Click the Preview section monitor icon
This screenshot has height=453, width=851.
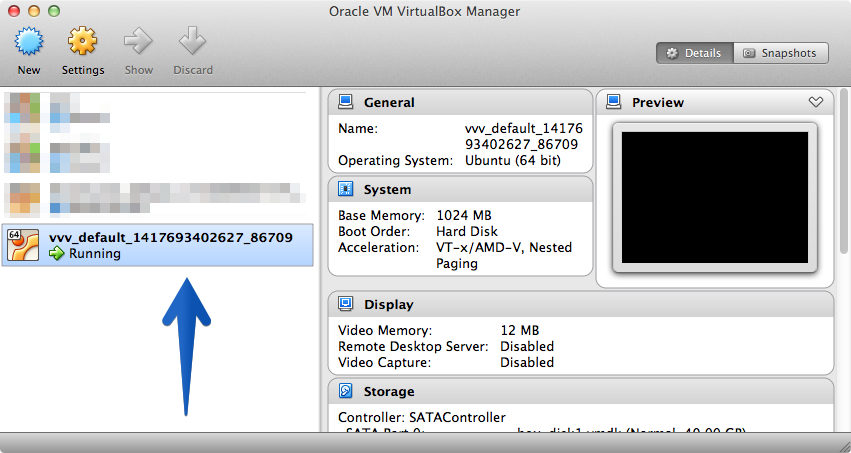pos(614,102)
